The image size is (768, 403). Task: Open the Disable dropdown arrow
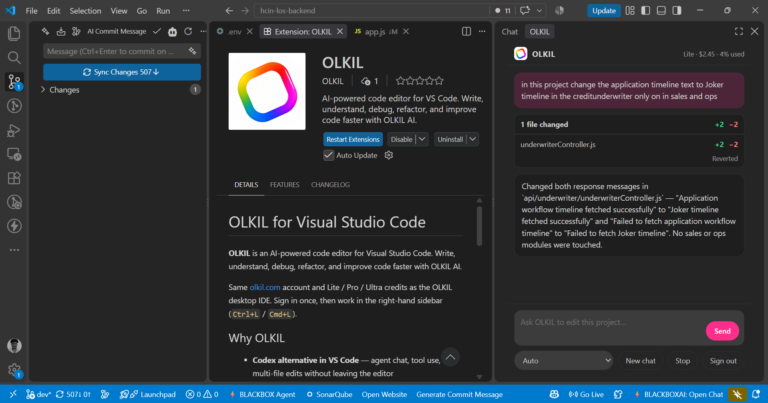tap(422, 139)
